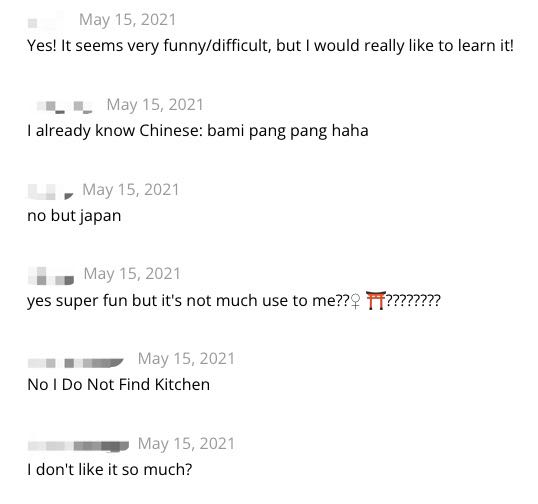This screenshot has width=538, height=504.
Task: Click date above 'I already know Chinese' comment
Action: pos(155,105)
